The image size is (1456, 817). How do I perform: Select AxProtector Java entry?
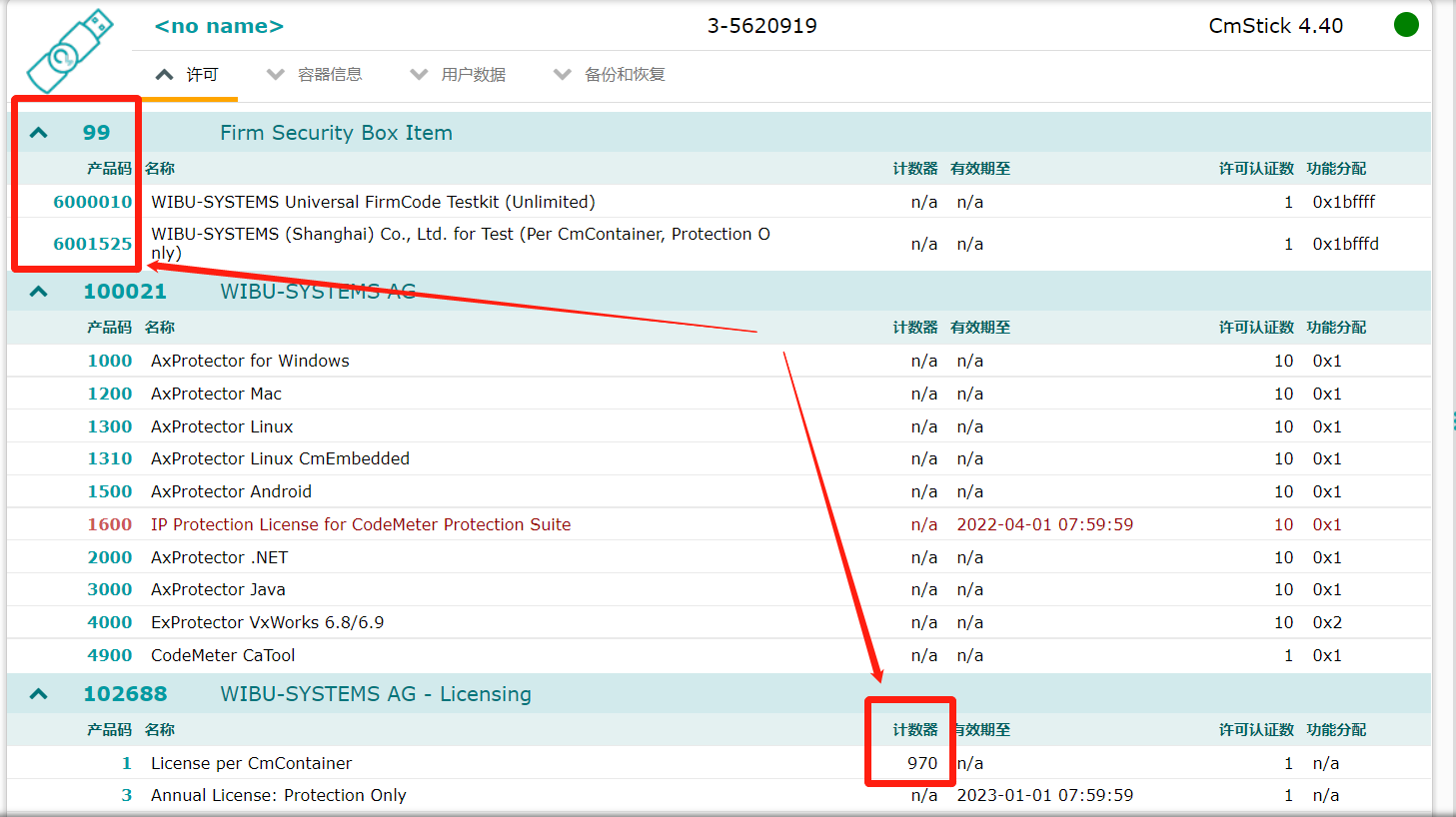coord(219,589)
